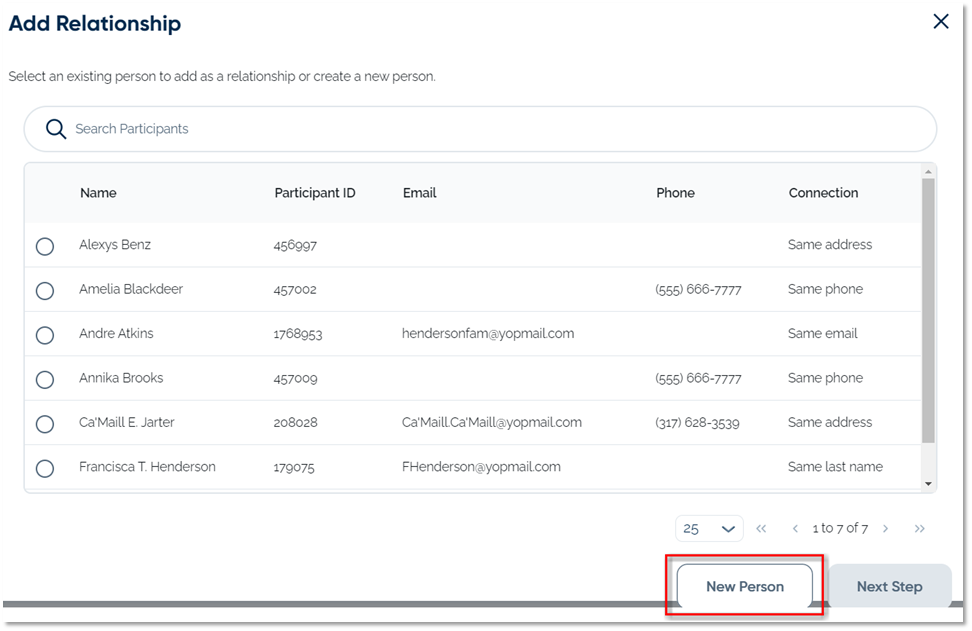Click the search magnifier icon
The height and width of the screenshot is (631, 972).
point(56,129)
